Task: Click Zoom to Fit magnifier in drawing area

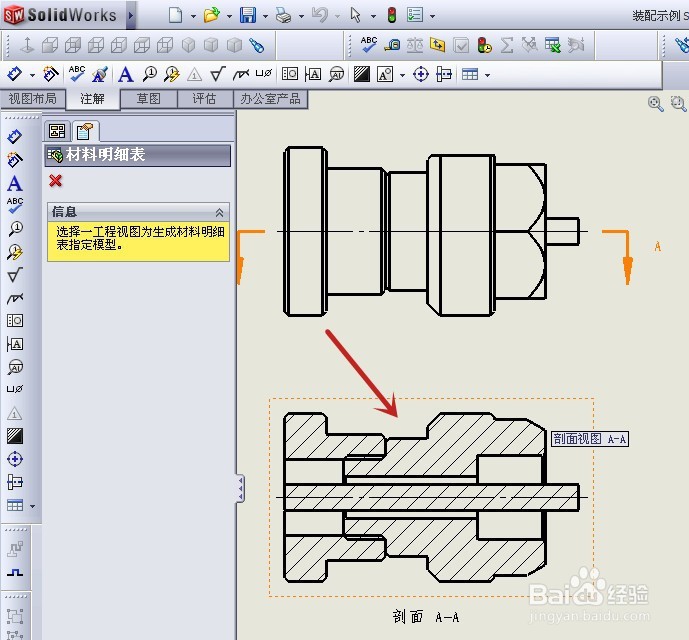Action: tap(655, 104)
